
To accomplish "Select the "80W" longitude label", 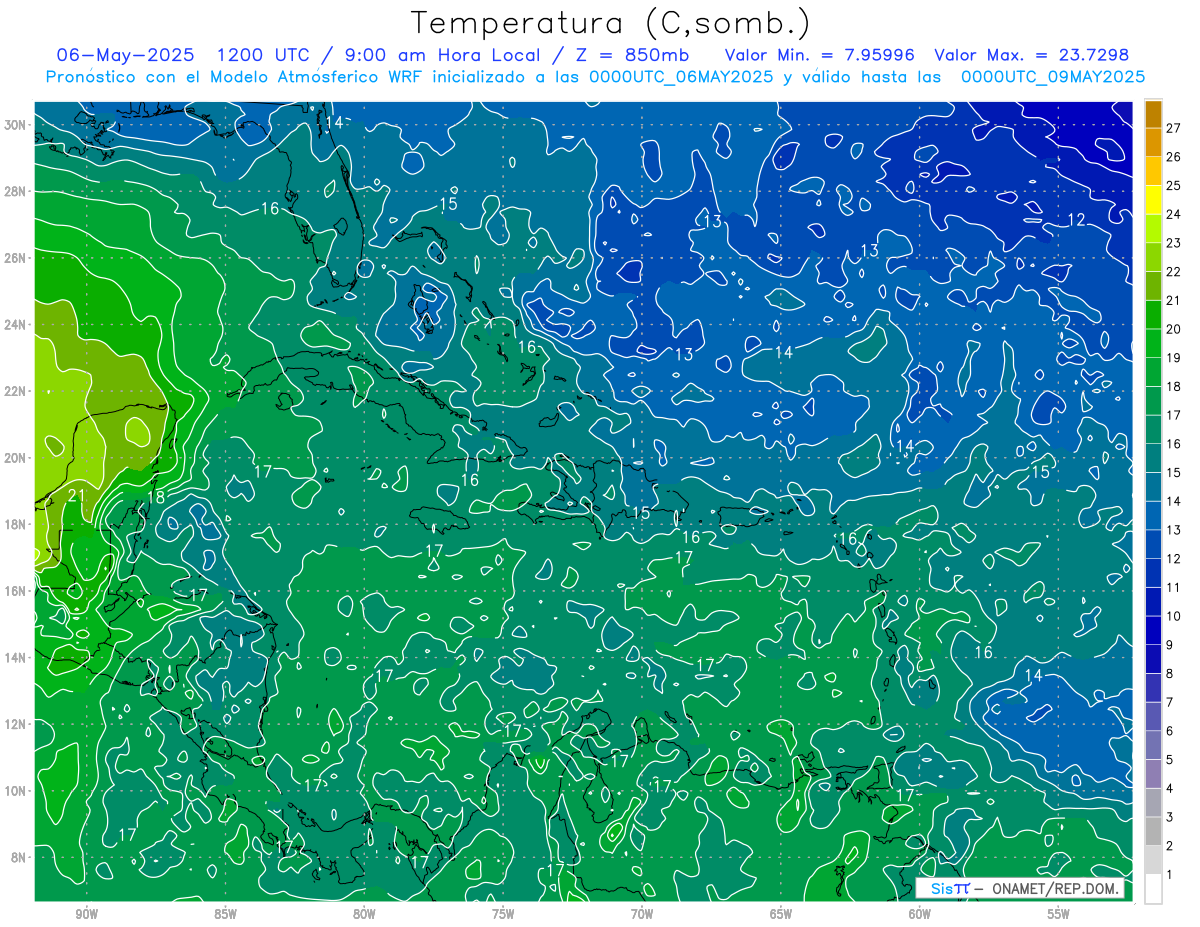I will coord(364,914).
